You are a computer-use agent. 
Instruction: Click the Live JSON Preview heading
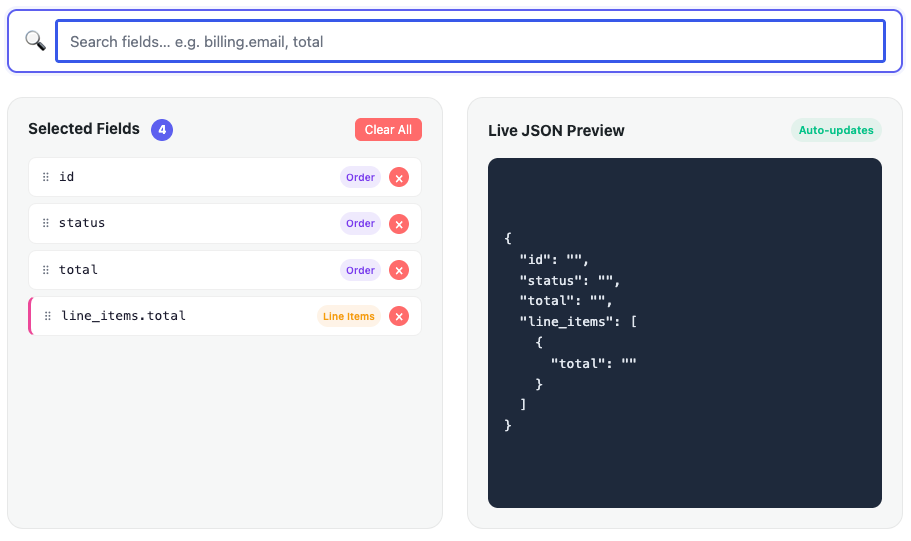[556, 131]
